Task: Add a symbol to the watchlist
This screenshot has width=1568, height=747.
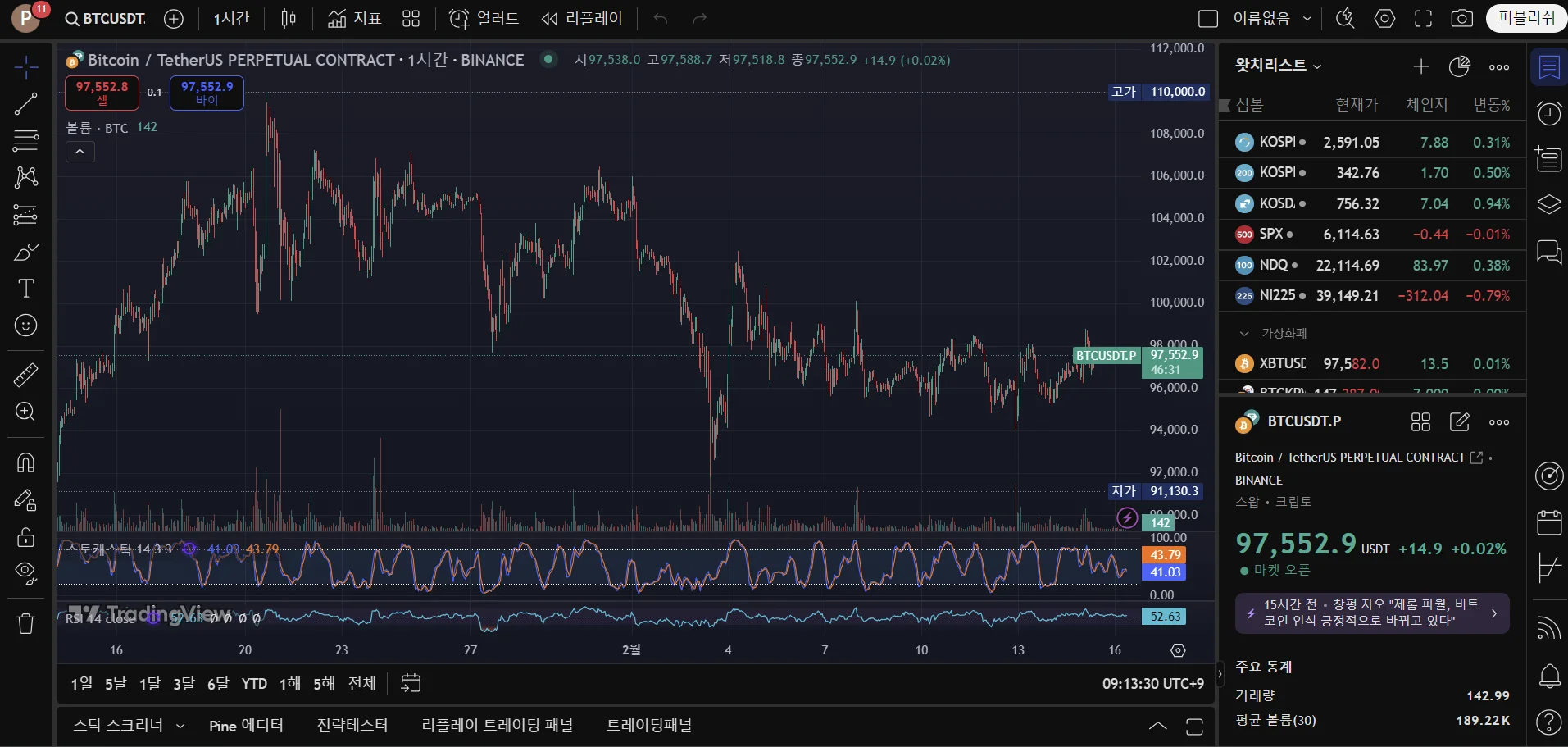Action: (x=1421, y=66)
